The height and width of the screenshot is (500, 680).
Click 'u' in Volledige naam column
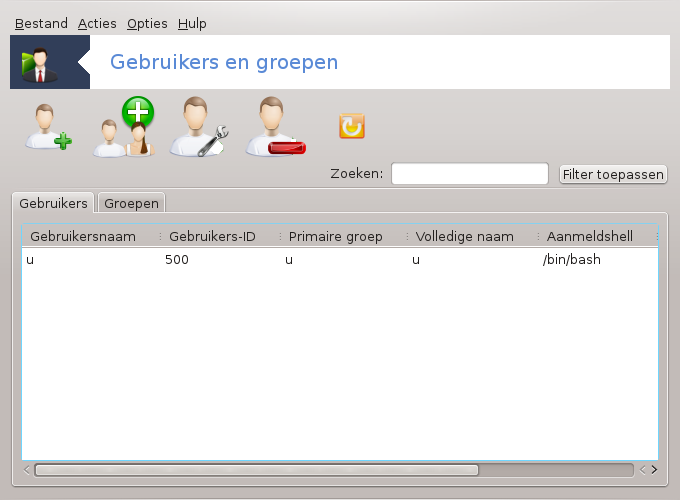click(x=416, y=260)
